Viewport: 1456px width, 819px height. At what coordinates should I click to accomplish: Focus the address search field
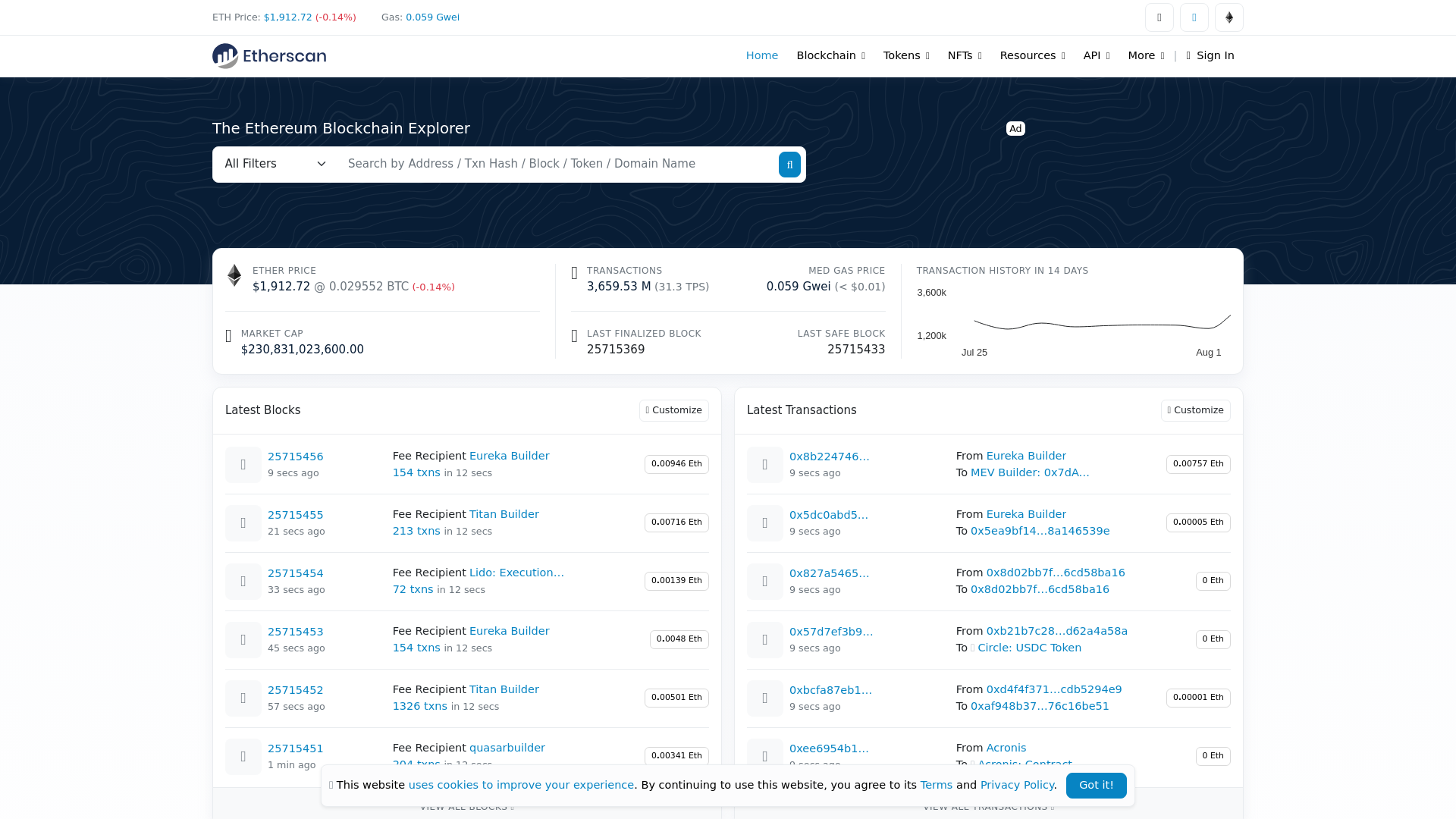pos(557,165)
